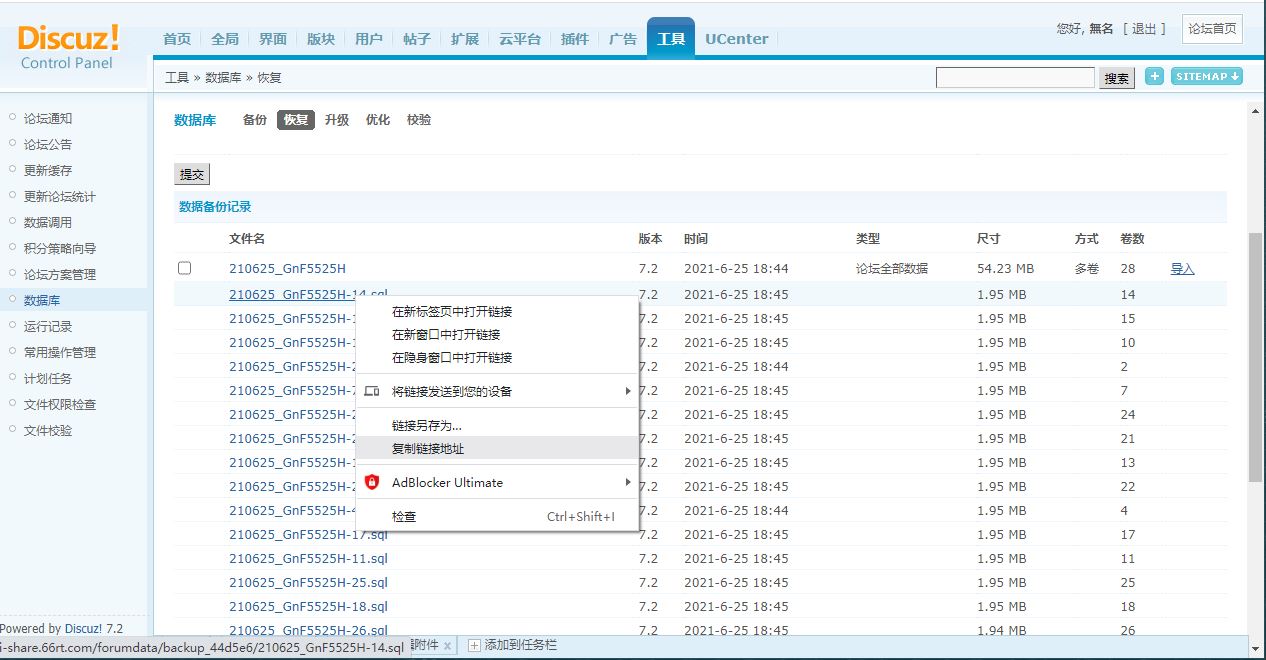
Task: Select 计划任务 in the sidebar
Action: [x=48, y=378]
